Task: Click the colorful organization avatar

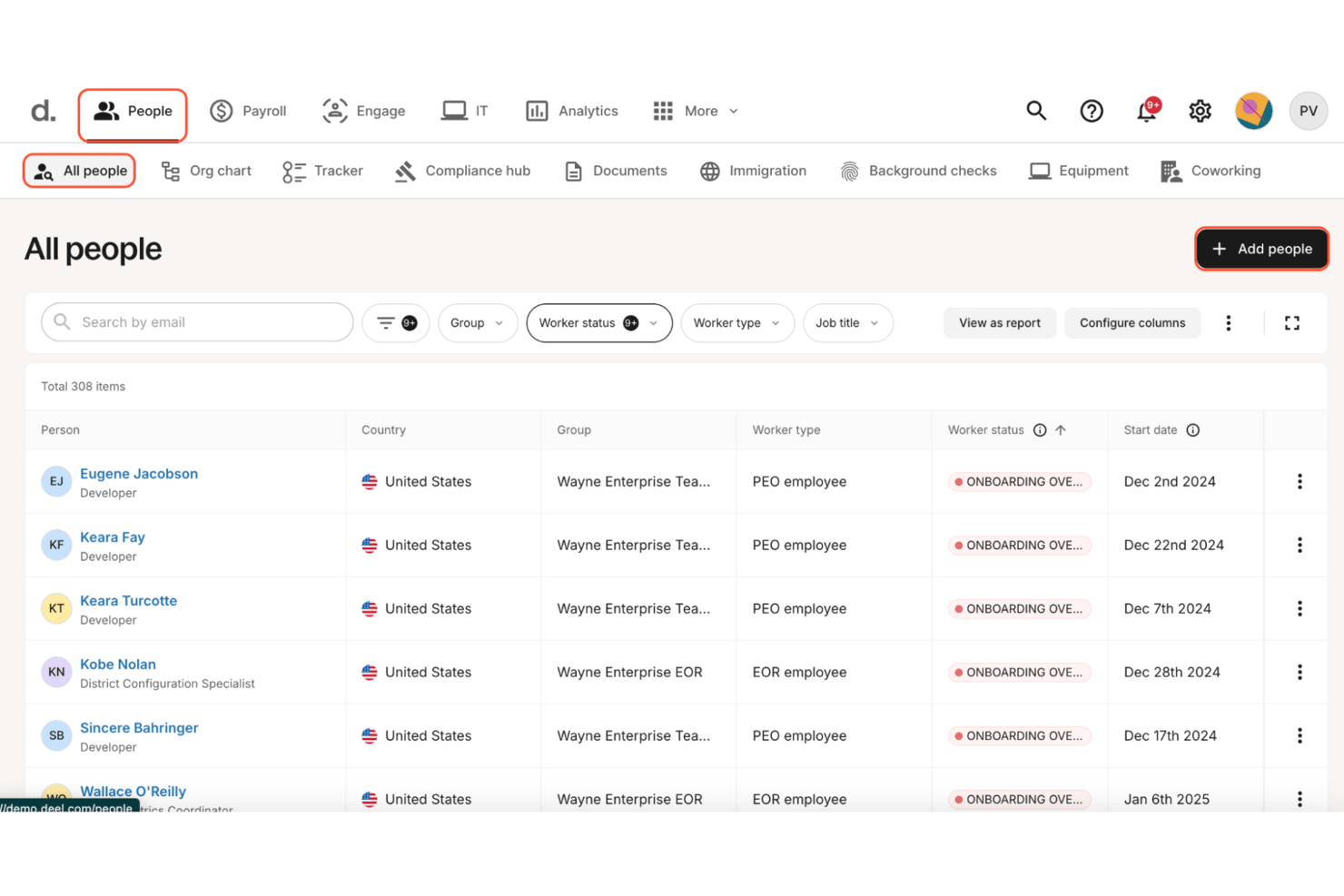Action: [x=1254, y=111]
